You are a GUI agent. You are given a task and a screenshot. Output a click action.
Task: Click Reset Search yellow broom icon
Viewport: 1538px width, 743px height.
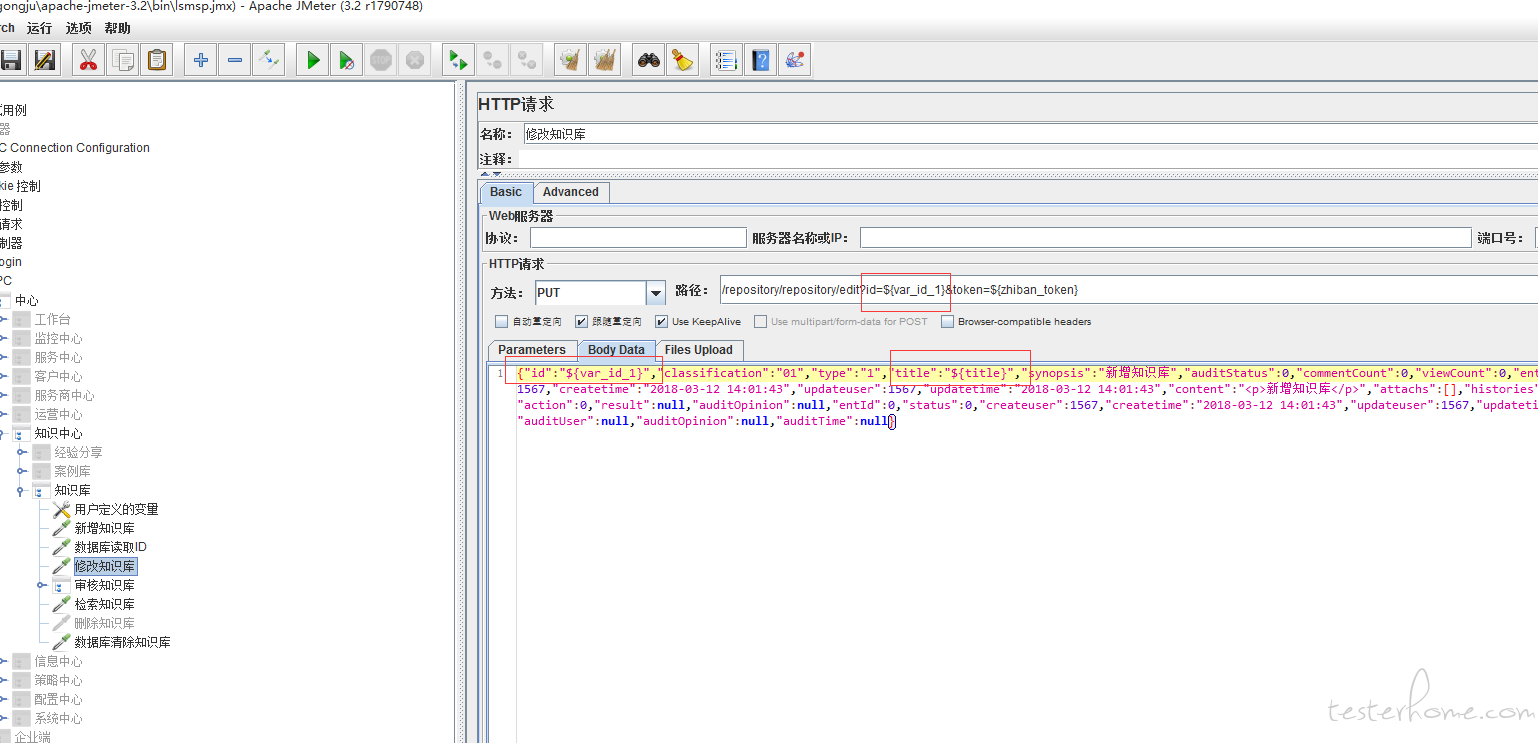tap(683, 60)
